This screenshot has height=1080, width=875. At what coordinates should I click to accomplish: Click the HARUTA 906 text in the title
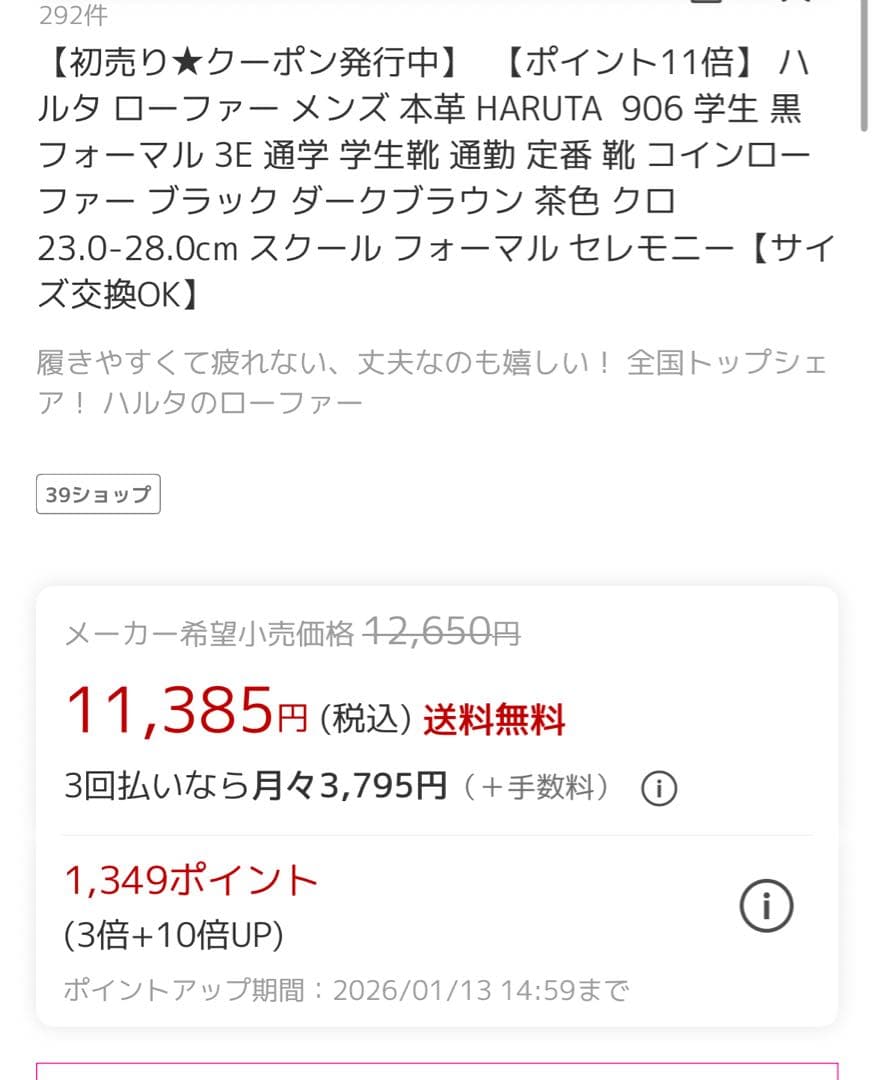pyautogui.click(x=569, y=109)
